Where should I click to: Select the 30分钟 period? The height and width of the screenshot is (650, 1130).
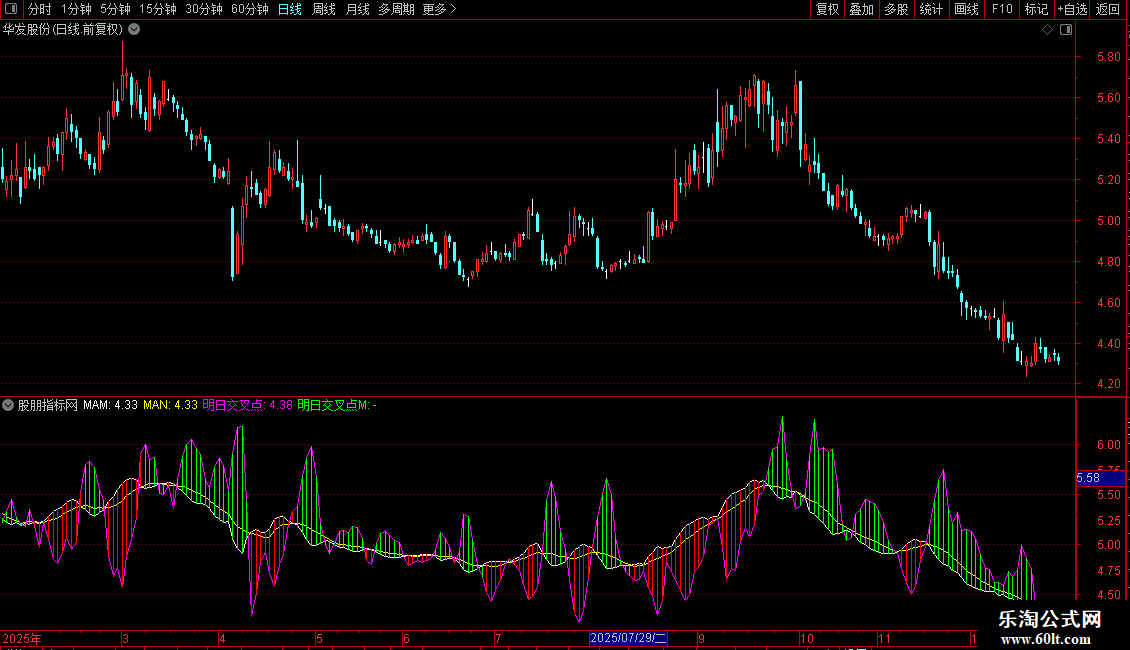click(203, 9)
